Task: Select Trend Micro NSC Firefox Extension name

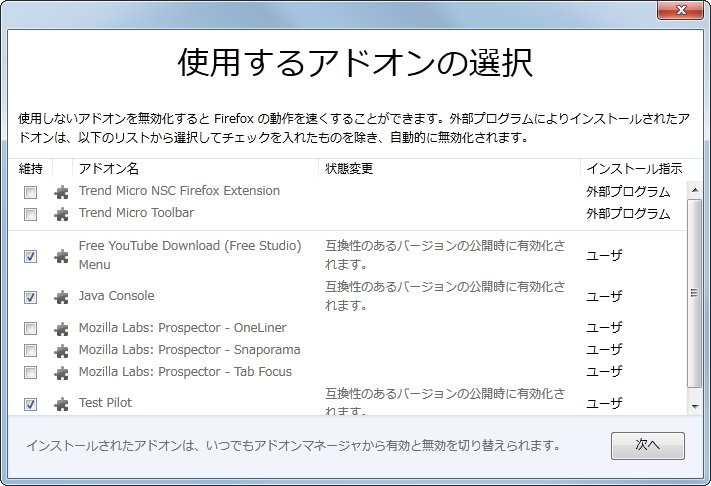Action: (179, 191)
